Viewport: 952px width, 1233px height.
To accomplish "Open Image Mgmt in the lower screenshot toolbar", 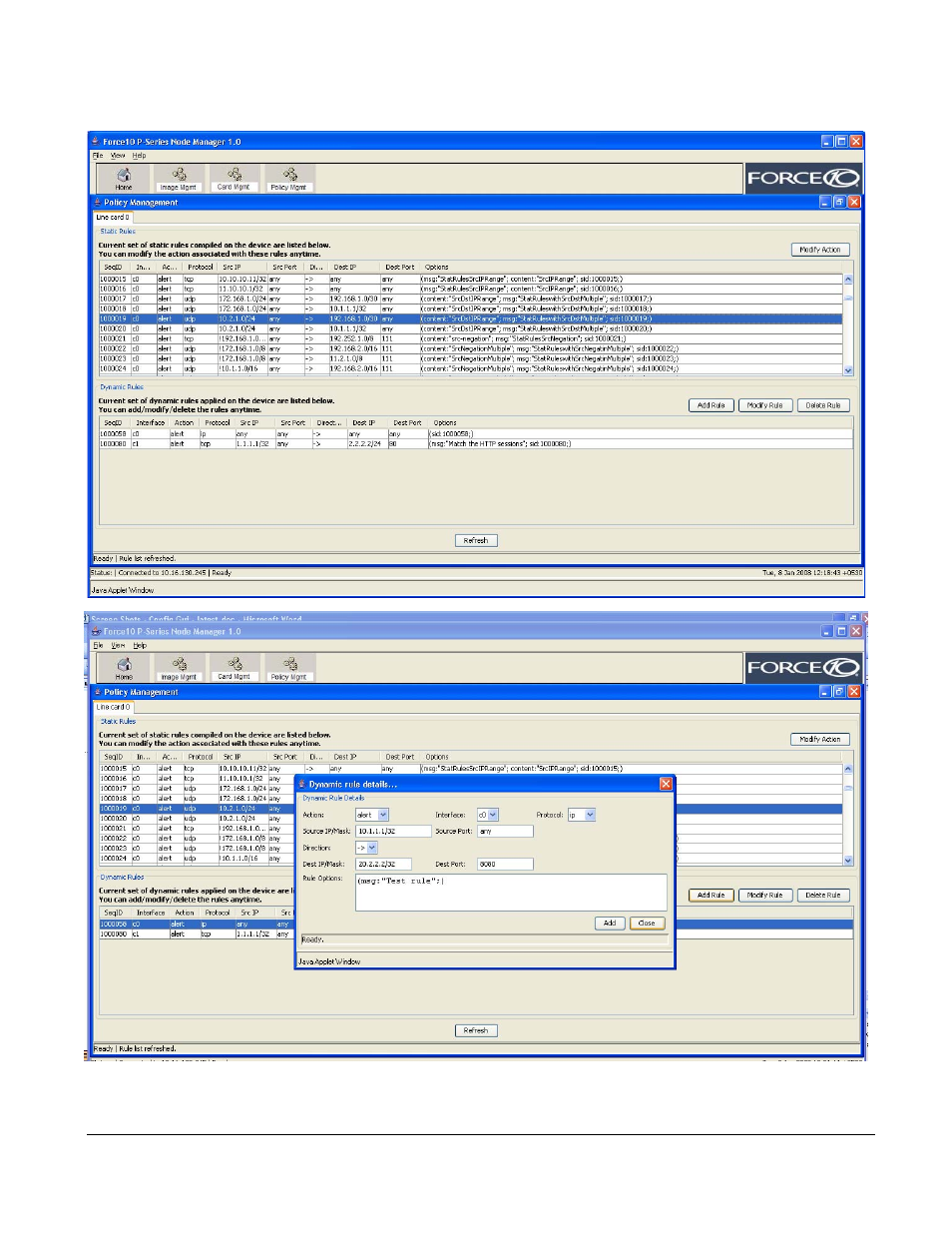I will [x=179, y=669].
